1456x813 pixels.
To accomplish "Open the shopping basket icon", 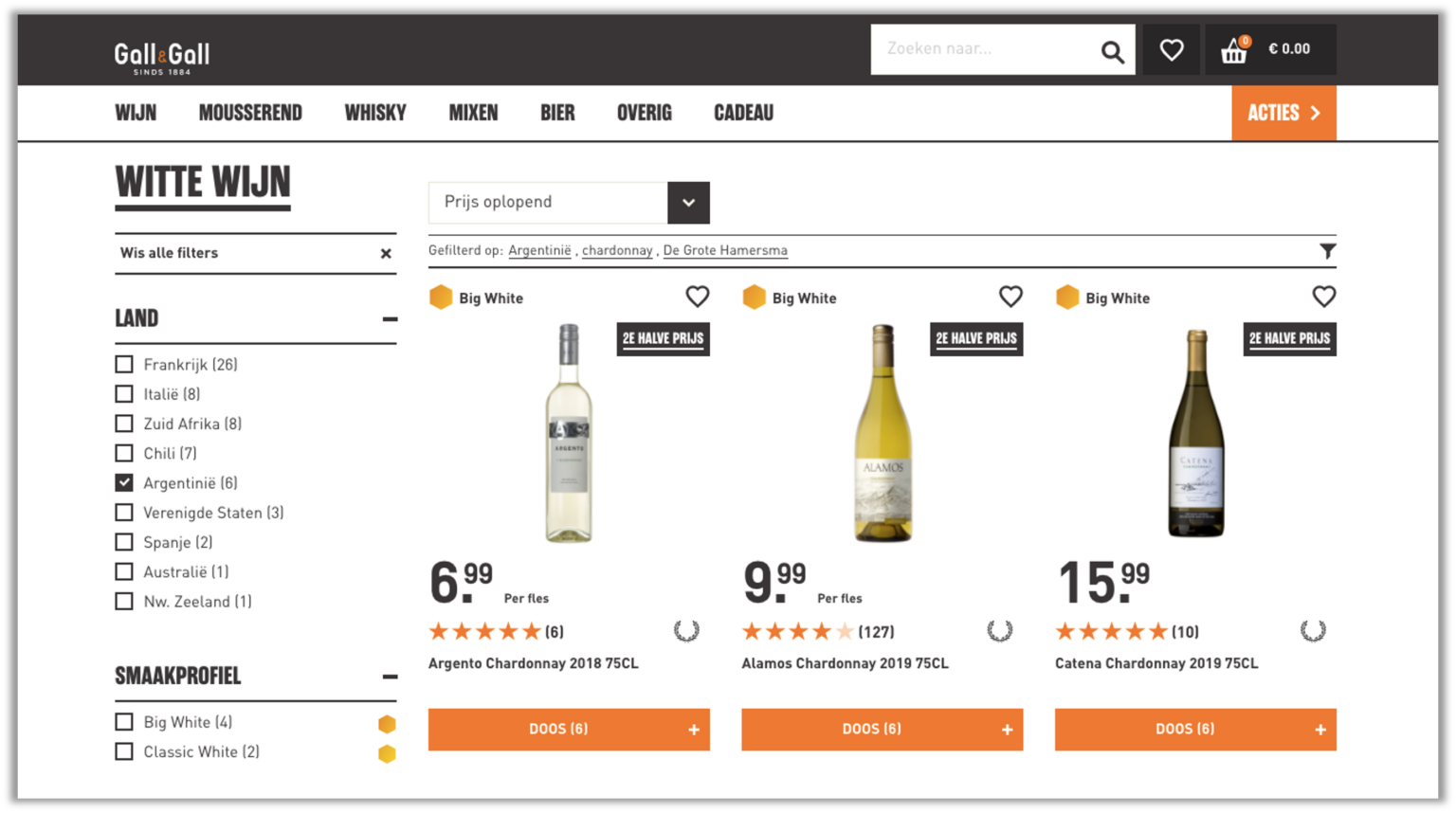I will click(x=1234, y=50).
